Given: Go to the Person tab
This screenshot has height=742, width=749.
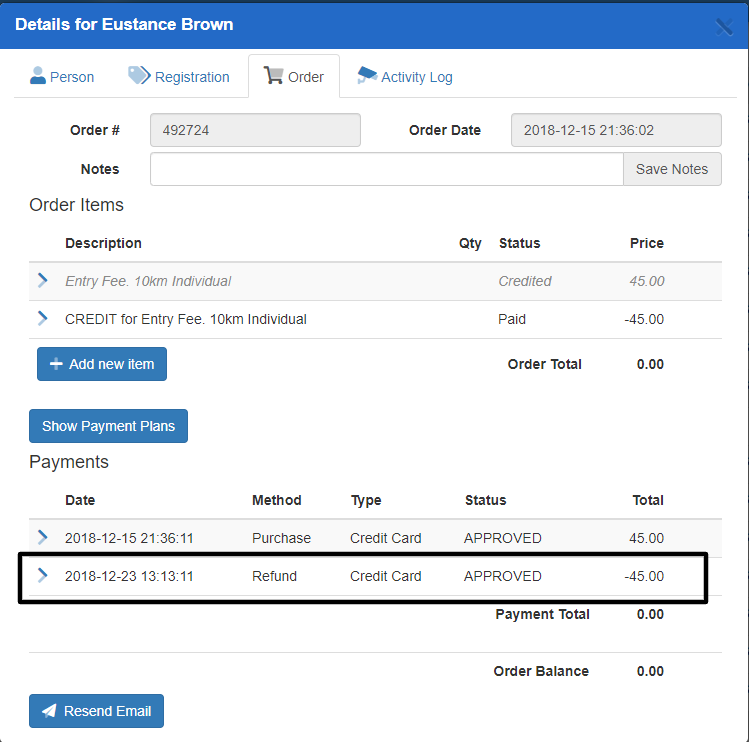Looking at the screenshot, I should [72, 77].
